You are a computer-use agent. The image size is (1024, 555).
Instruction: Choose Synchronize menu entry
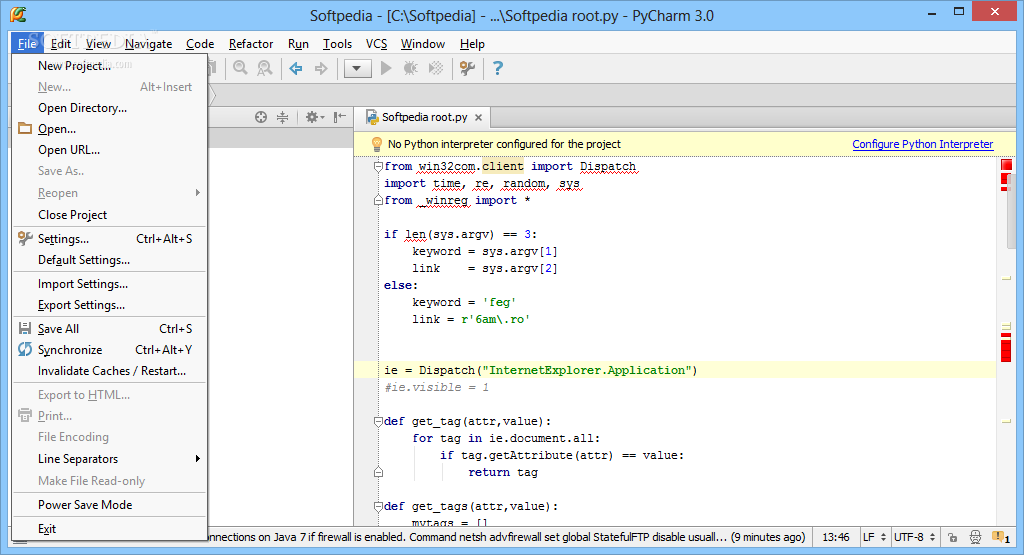click(x=109, y=350)
